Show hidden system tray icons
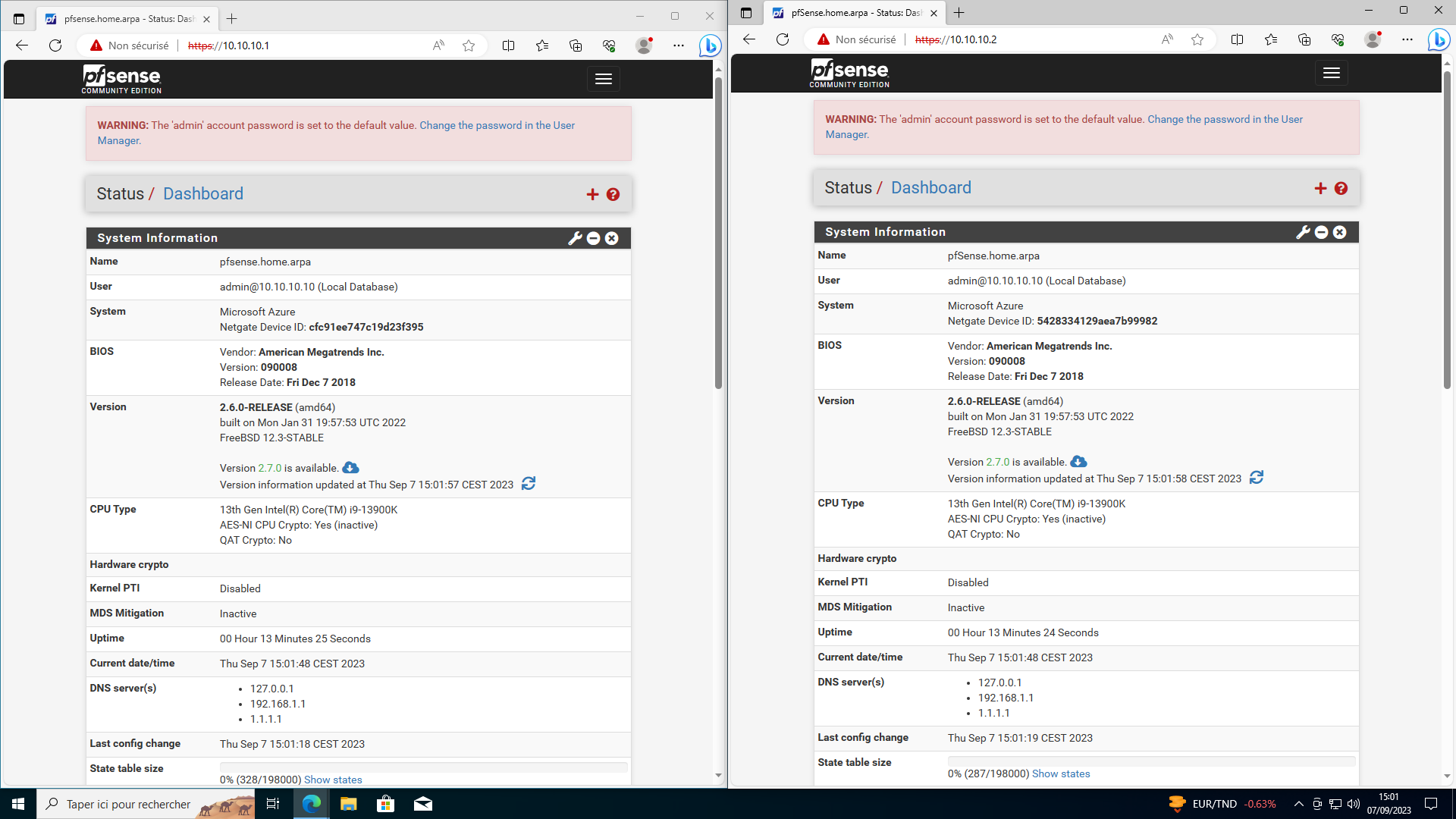This screenshot has height=819, width=1456. [1298, 804]
